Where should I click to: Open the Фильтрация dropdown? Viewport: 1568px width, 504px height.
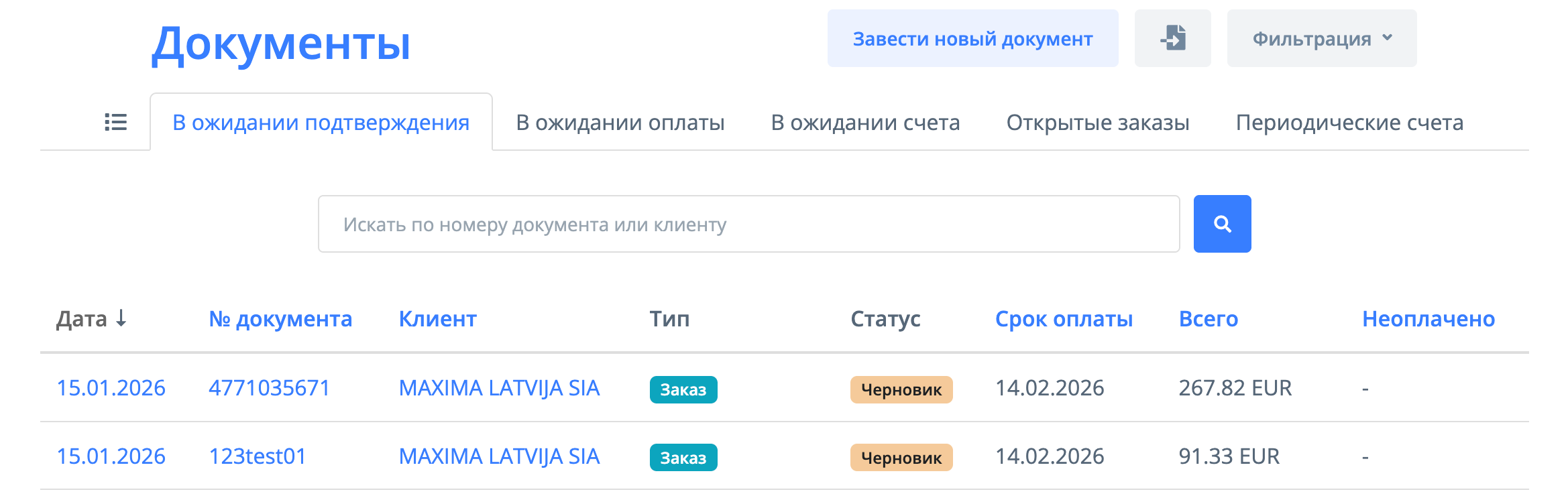coord(1321,38)
